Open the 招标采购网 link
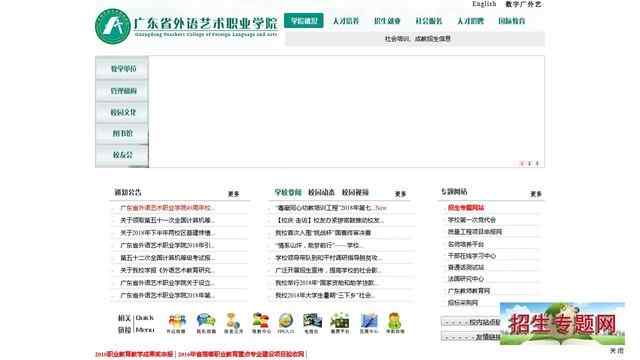 click(x=463, y=303)
